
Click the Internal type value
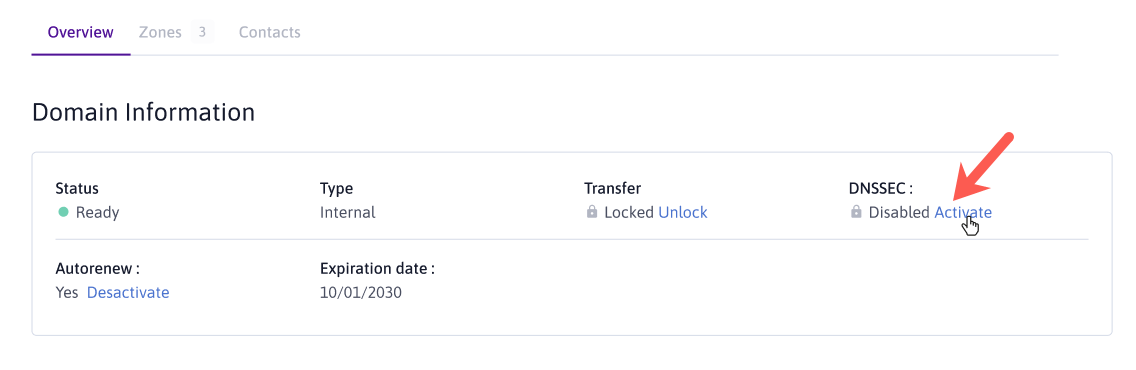pos(348,212)
